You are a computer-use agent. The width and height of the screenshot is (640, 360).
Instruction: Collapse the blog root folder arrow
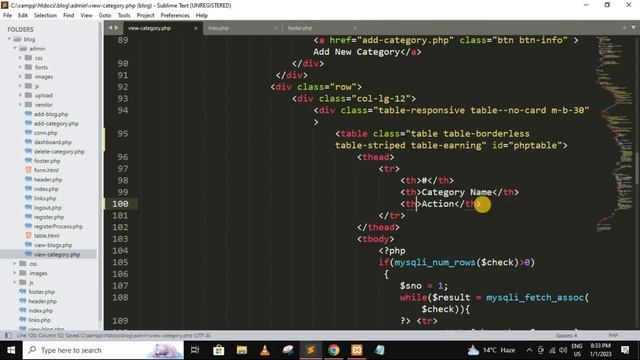pos(9,39)
